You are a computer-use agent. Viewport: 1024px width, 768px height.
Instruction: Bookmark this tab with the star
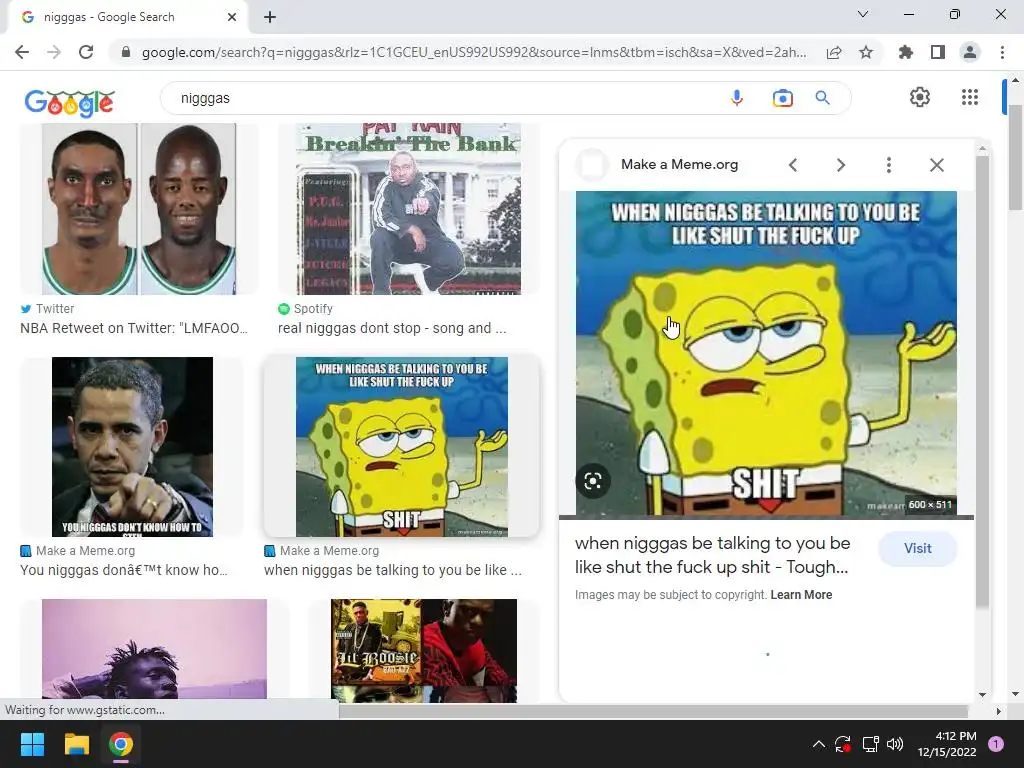[866, 52]
